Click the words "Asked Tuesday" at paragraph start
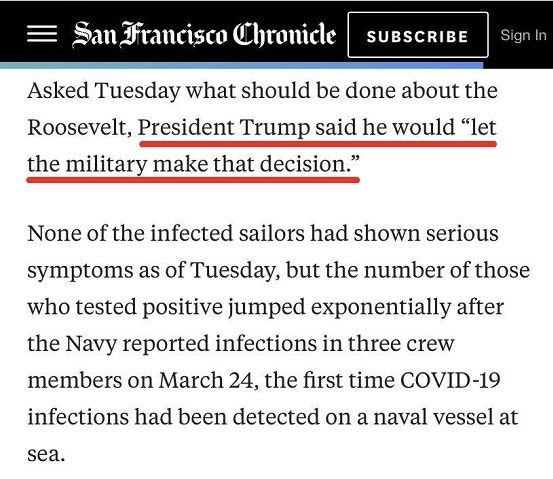 (x=104, y=91)
